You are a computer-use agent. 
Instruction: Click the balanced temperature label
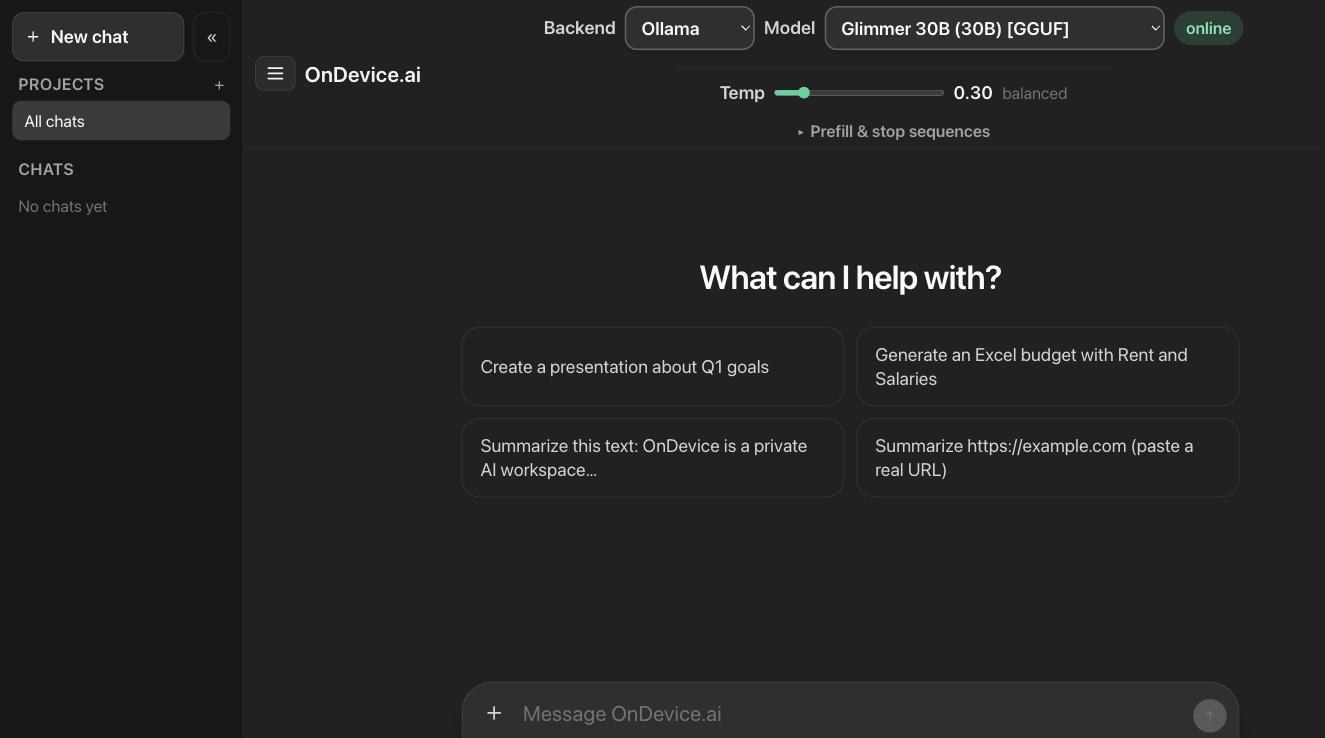(x=1034, y=93)
